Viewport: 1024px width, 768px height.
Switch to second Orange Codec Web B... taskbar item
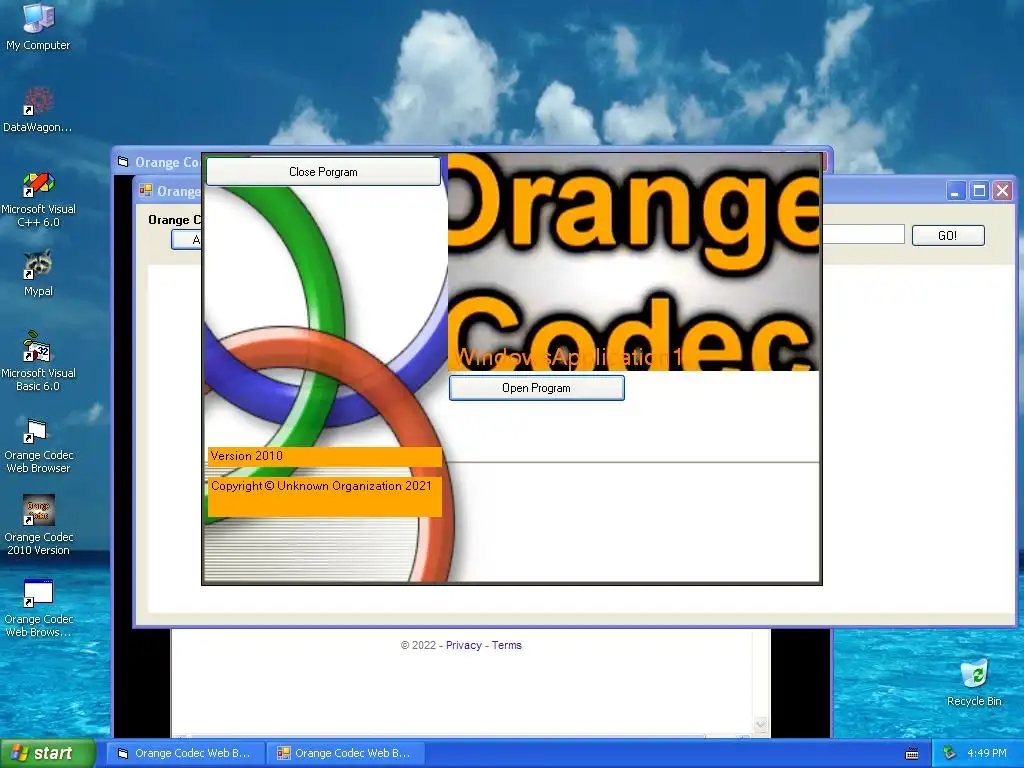tap(345, 753)
